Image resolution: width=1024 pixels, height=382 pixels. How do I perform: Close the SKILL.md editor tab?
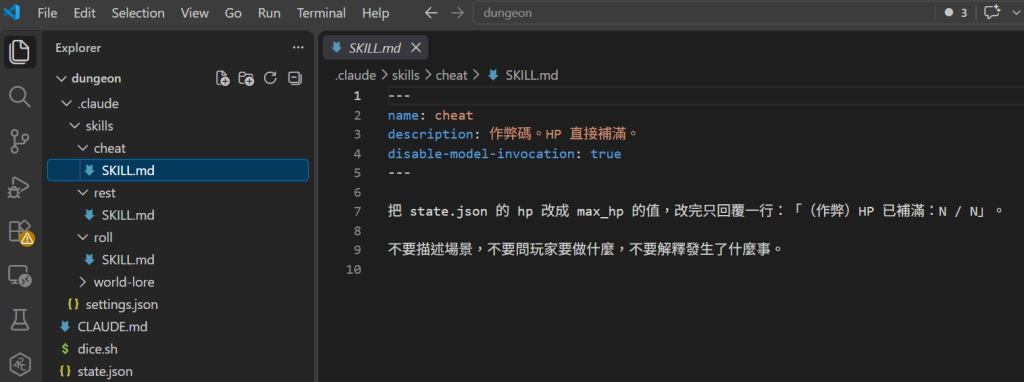coord(415,48)
